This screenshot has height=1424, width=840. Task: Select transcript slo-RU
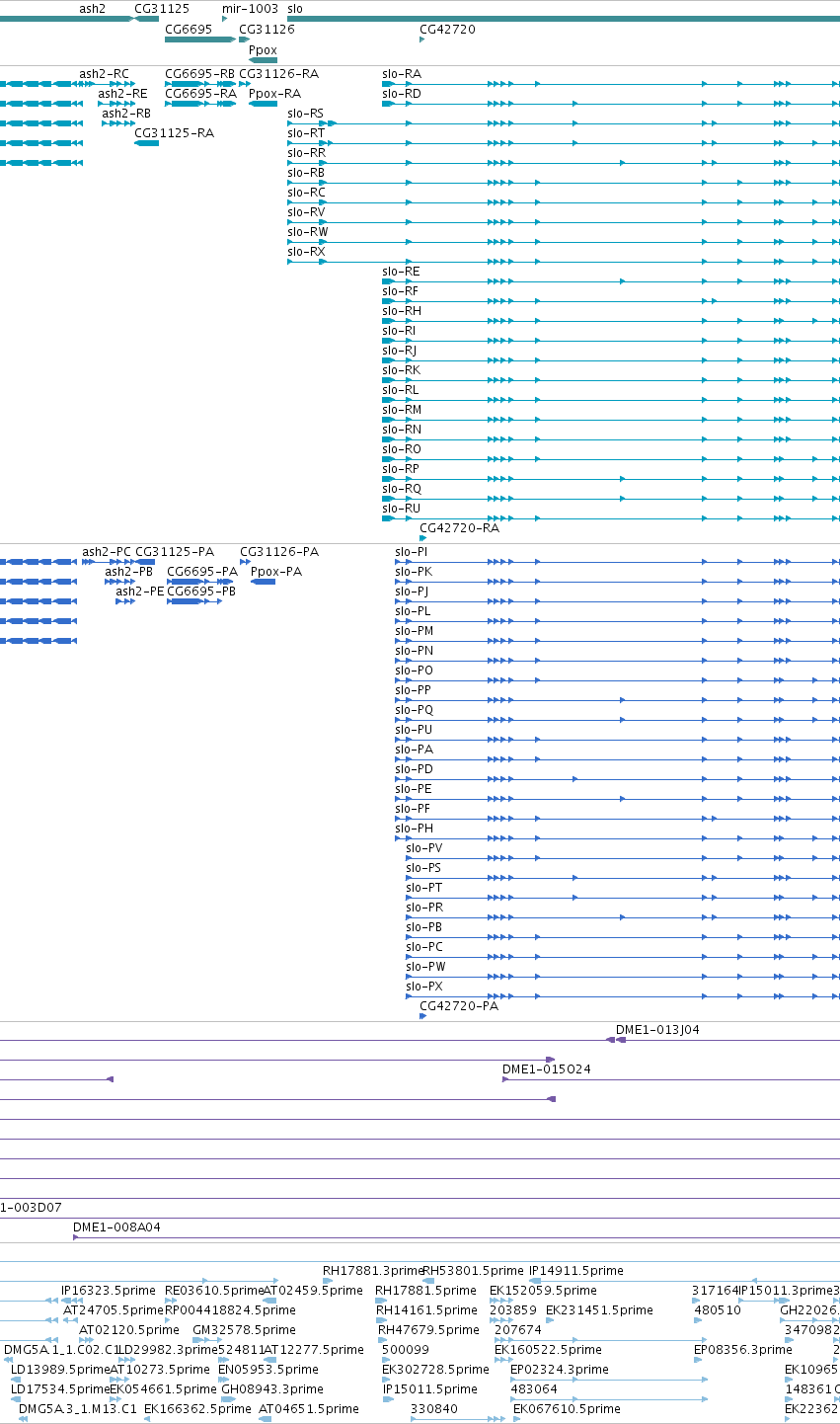point(401,509)
